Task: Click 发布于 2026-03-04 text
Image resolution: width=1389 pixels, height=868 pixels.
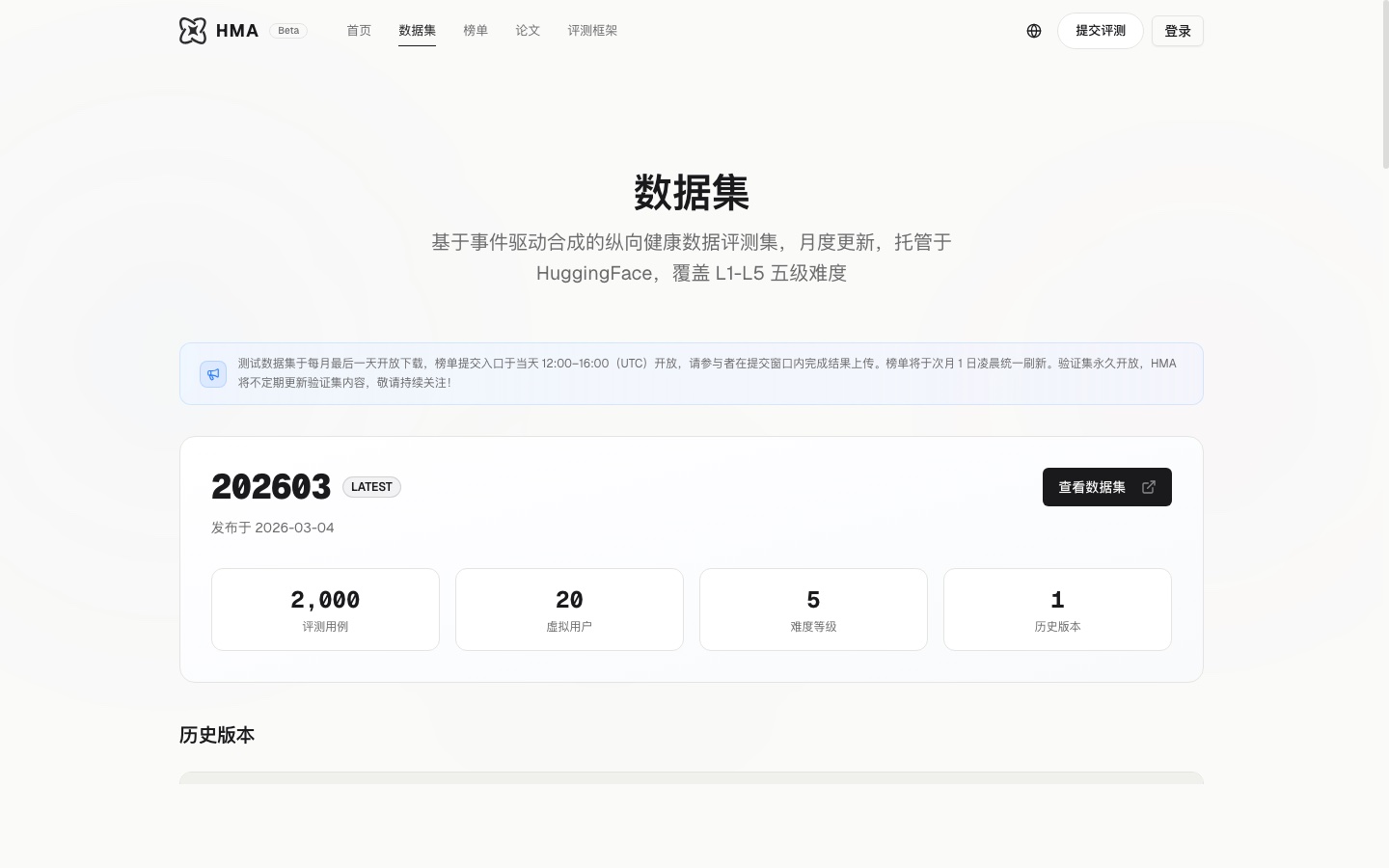Action: (273, 528)
